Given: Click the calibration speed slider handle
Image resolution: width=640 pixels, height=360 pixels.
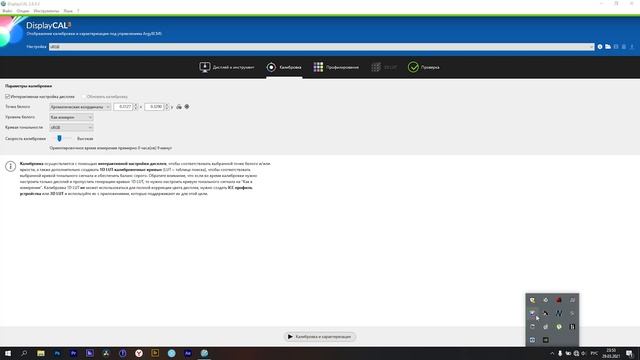Looking at the screenshot, I should click(x=60, y=138).
